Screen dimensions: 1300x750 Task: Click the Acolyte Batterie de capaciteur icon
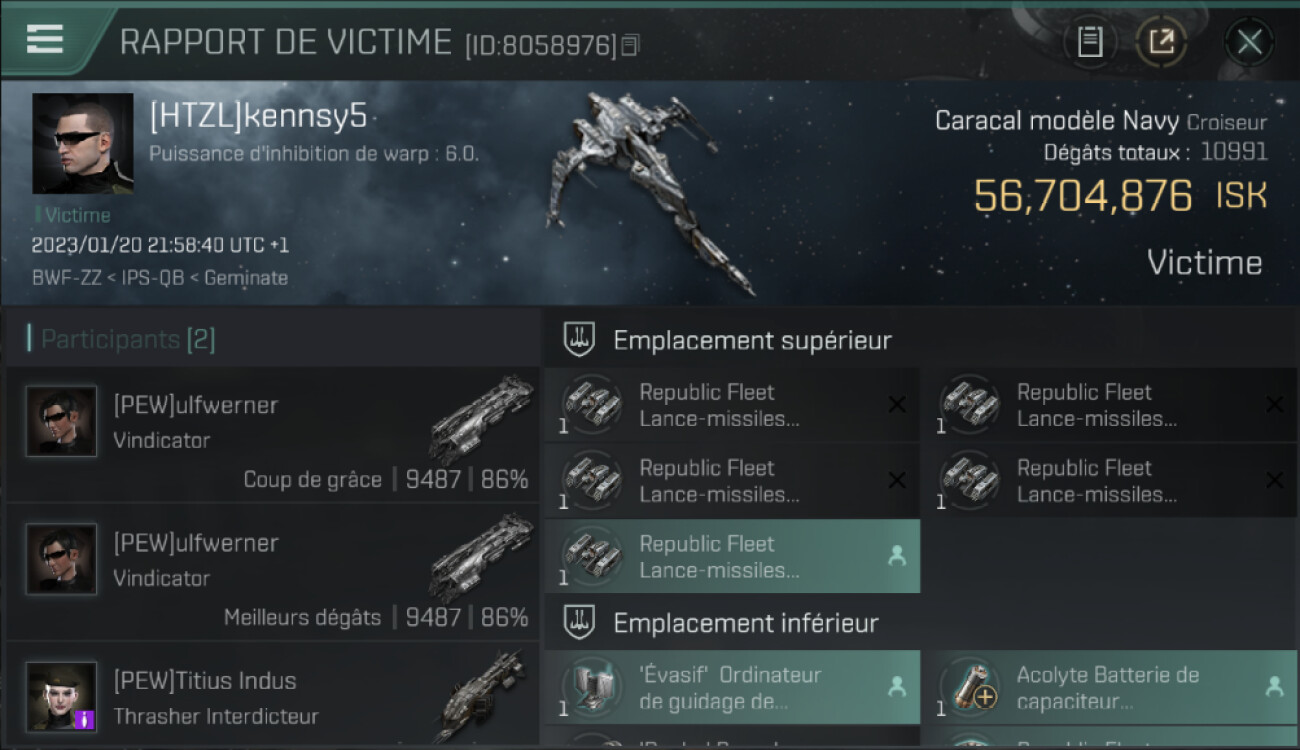[x=970, y=687]
